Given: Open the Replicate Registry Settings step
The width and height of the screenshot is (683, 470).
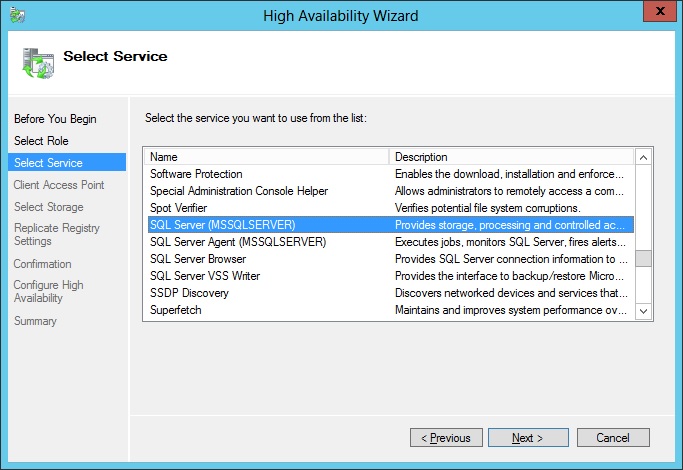Looking at the screenshot, I should 57,234.
